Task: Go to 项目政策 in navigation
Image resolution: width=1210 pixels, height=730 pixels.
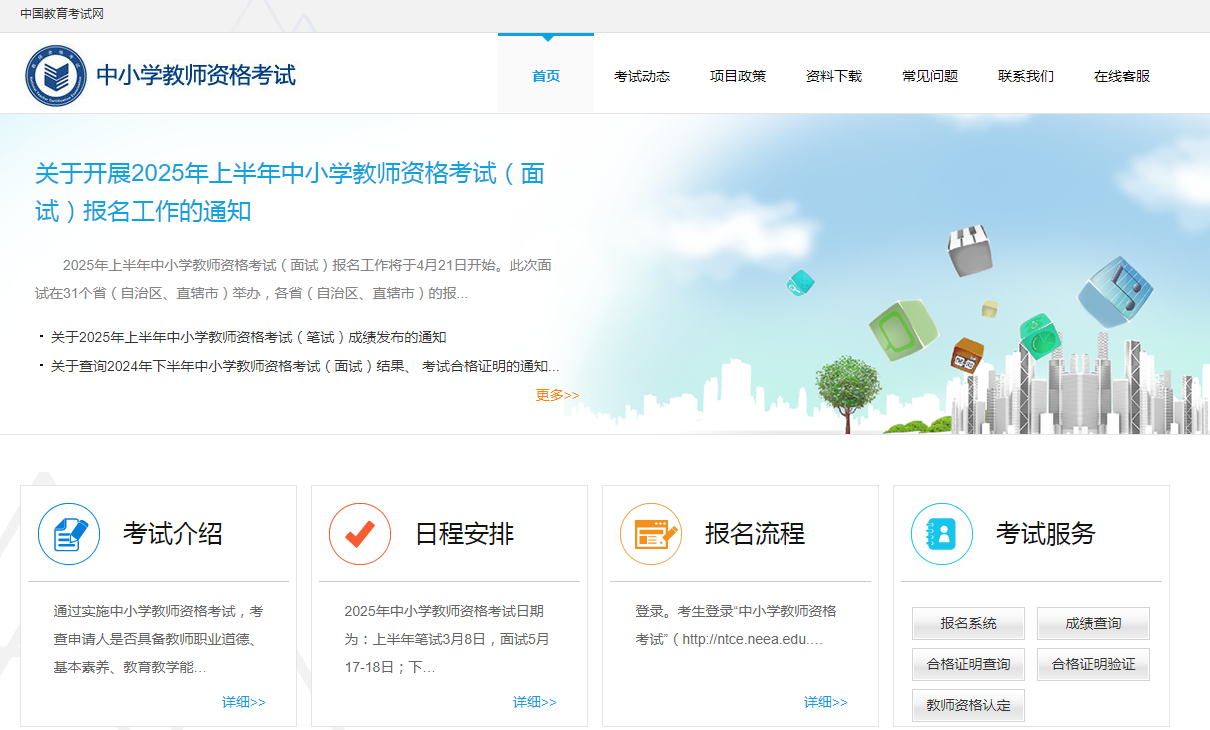Action: pos(738,76)
